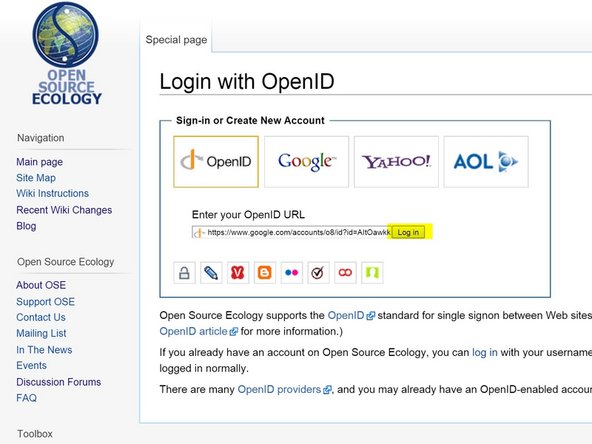Image resolution: width=592 pixels, height=444 pixels.
Task: Pick the AOL provider button
Action: pyautogui.click(x=486, y=162)
